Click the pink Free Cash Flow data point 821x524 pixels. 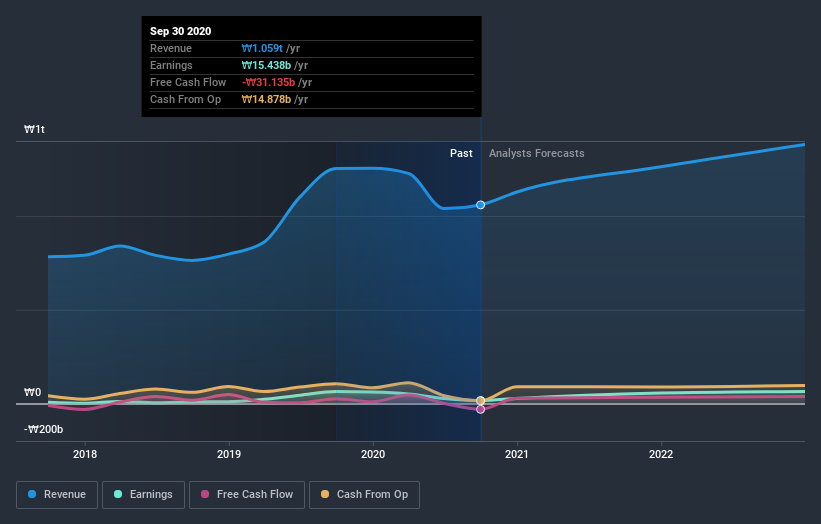[481, 409]
